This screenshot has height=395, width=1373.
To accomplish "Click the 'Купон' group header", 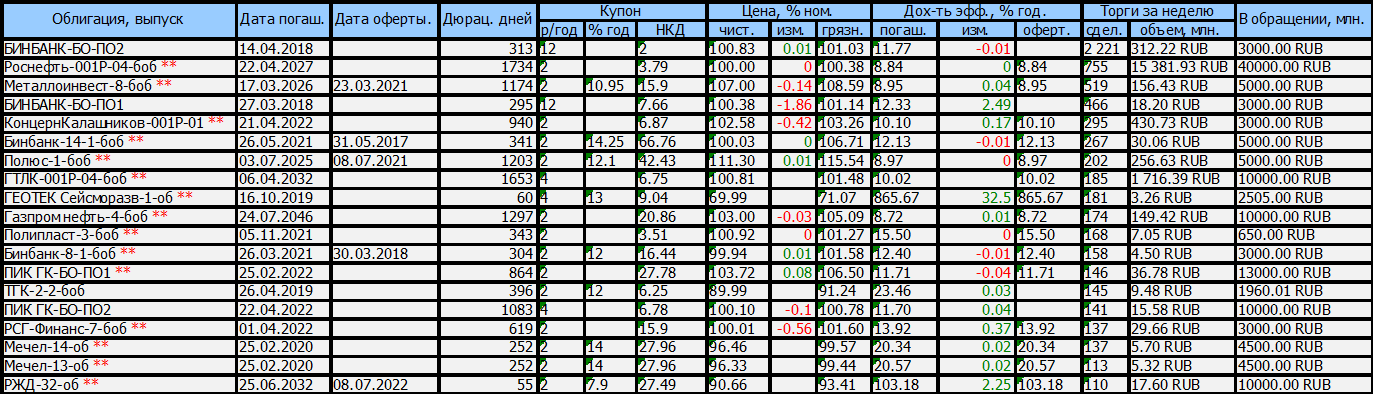I will [x=621, y=11].
